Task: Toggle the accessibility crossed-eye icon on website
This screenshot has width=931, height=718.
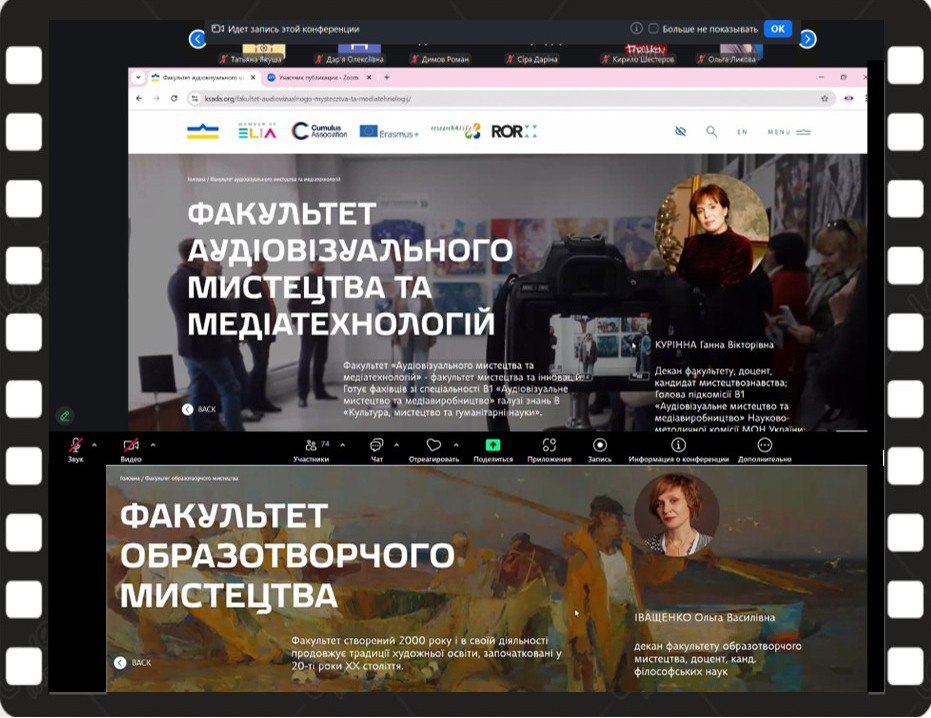Action: tap(680, 131)
